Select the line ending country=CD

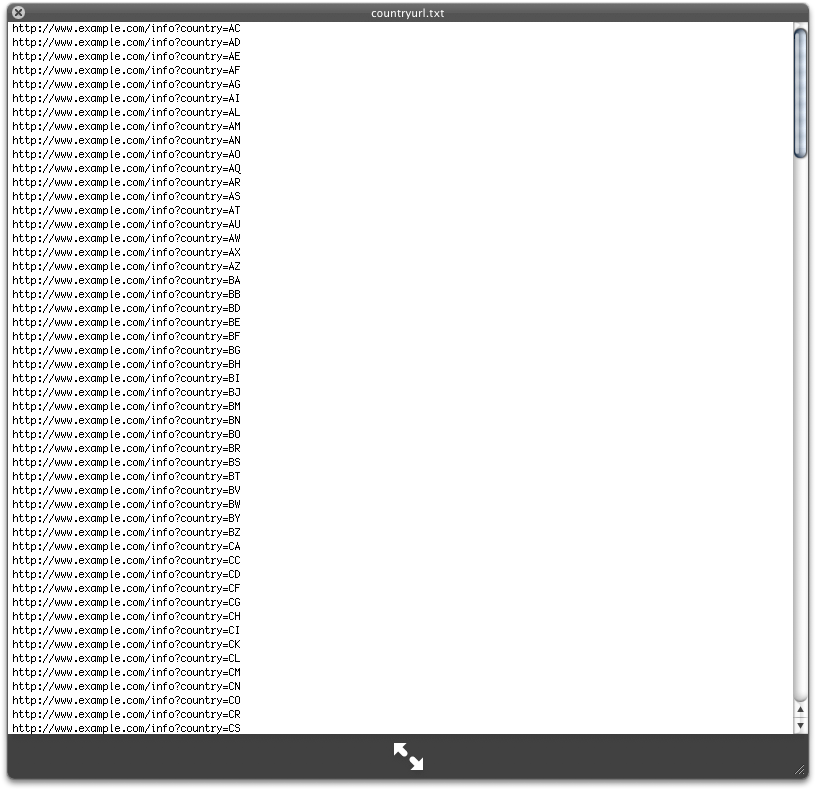click(x=126, y=575)
